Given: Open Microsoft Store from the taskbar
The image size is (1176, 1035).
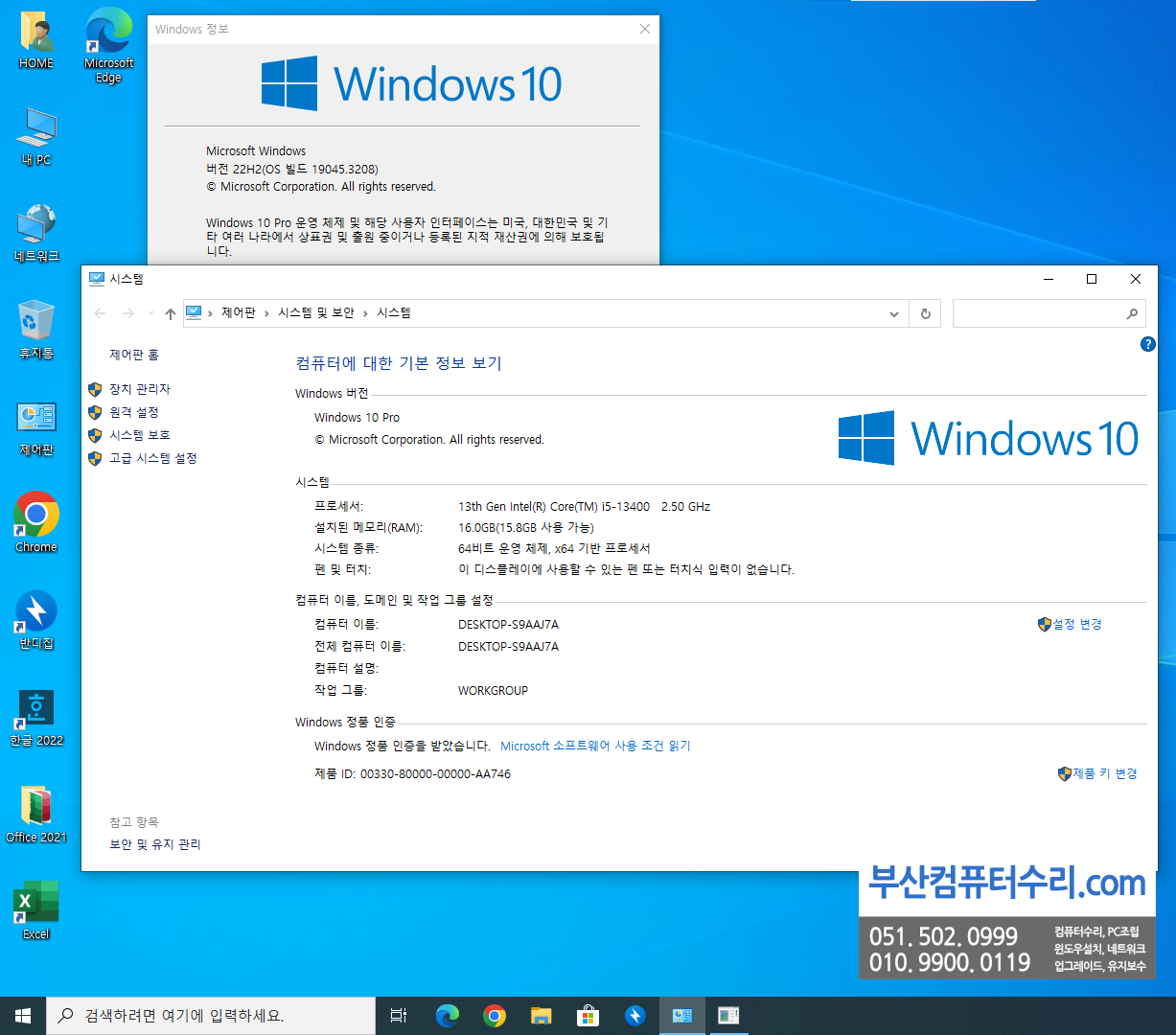Looking at the screenshot, I should point(588,1016).
